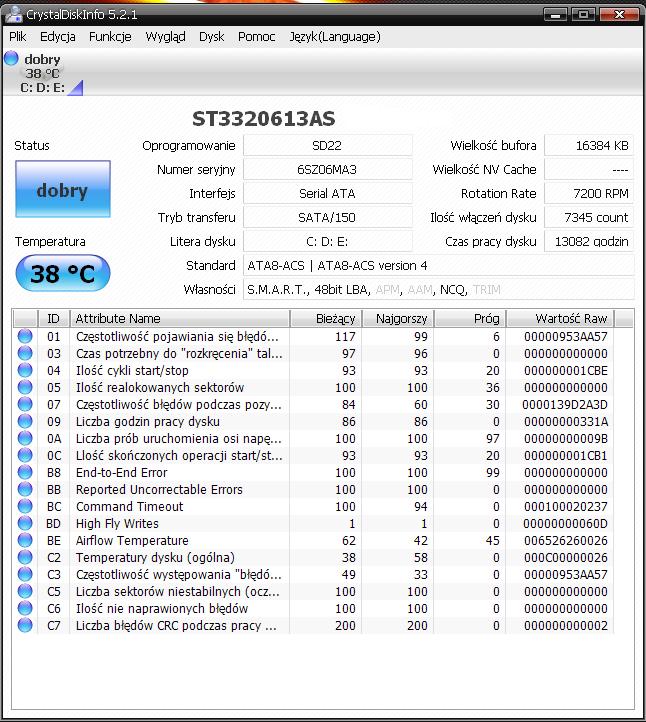Open the Plik menu

pos(18,37)
